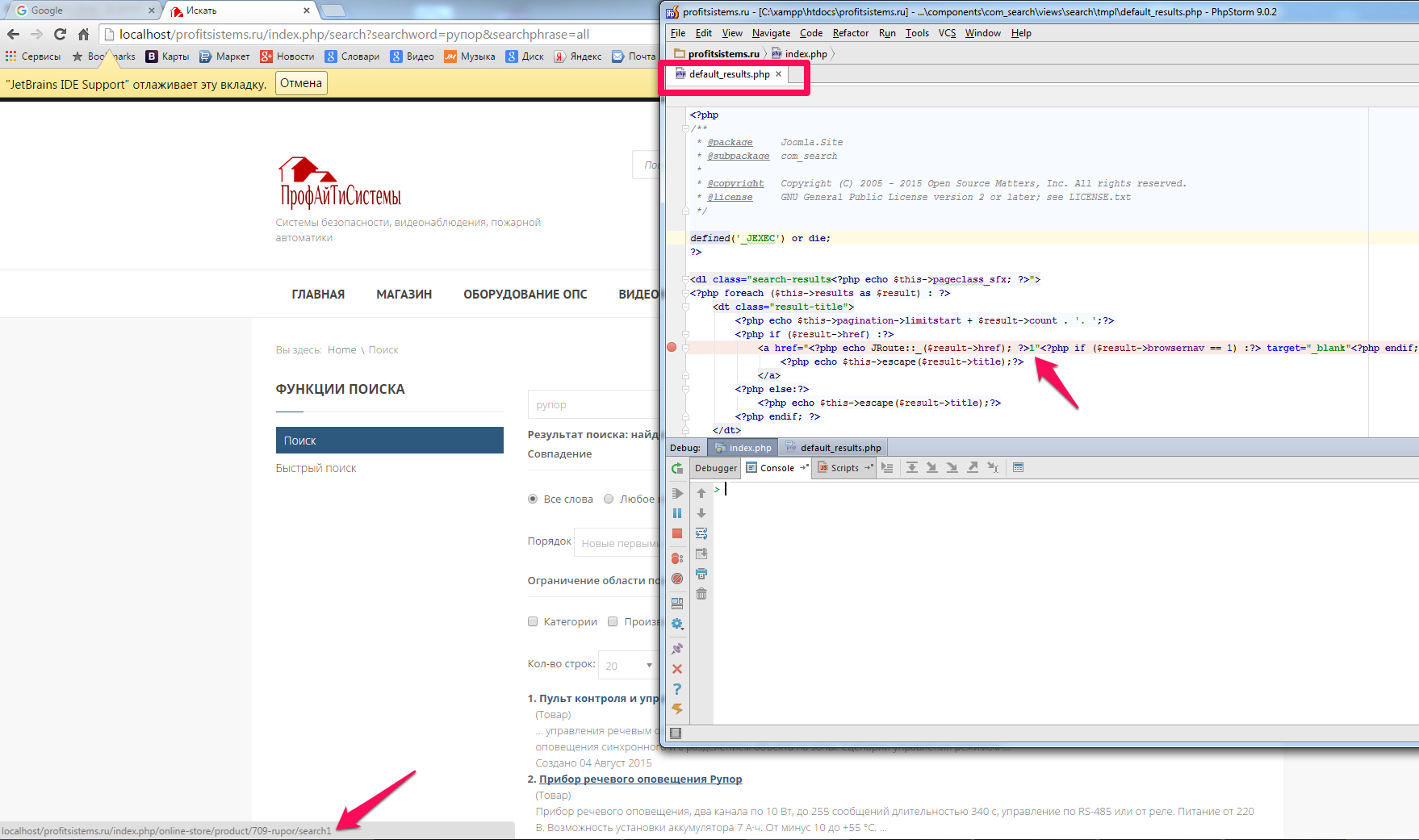The image size is (1419, 840).
Task: Click the browser address bar
Action: (x=379, y=34)
